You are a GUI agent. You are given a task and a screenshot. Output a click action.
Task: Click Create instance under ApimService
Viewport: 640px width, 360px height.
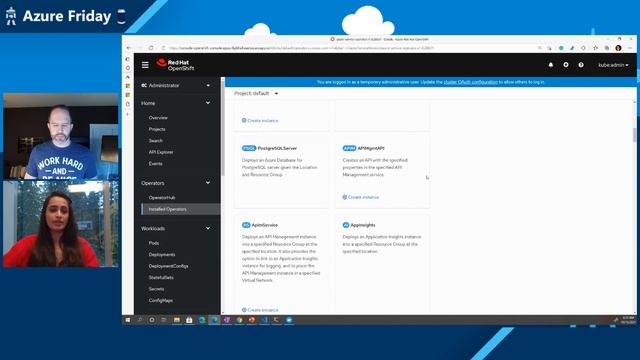click(260, 310)
